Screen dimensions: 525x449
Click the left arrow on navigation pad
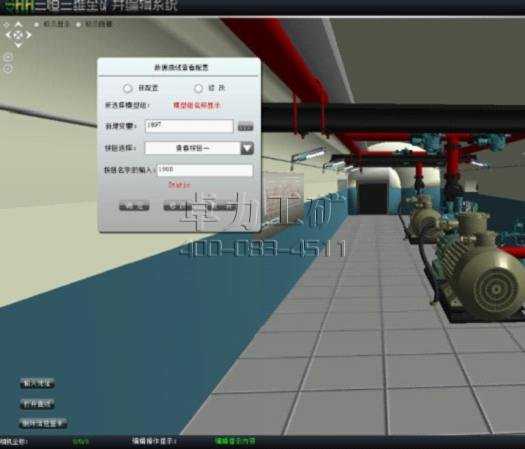point(9,34)
